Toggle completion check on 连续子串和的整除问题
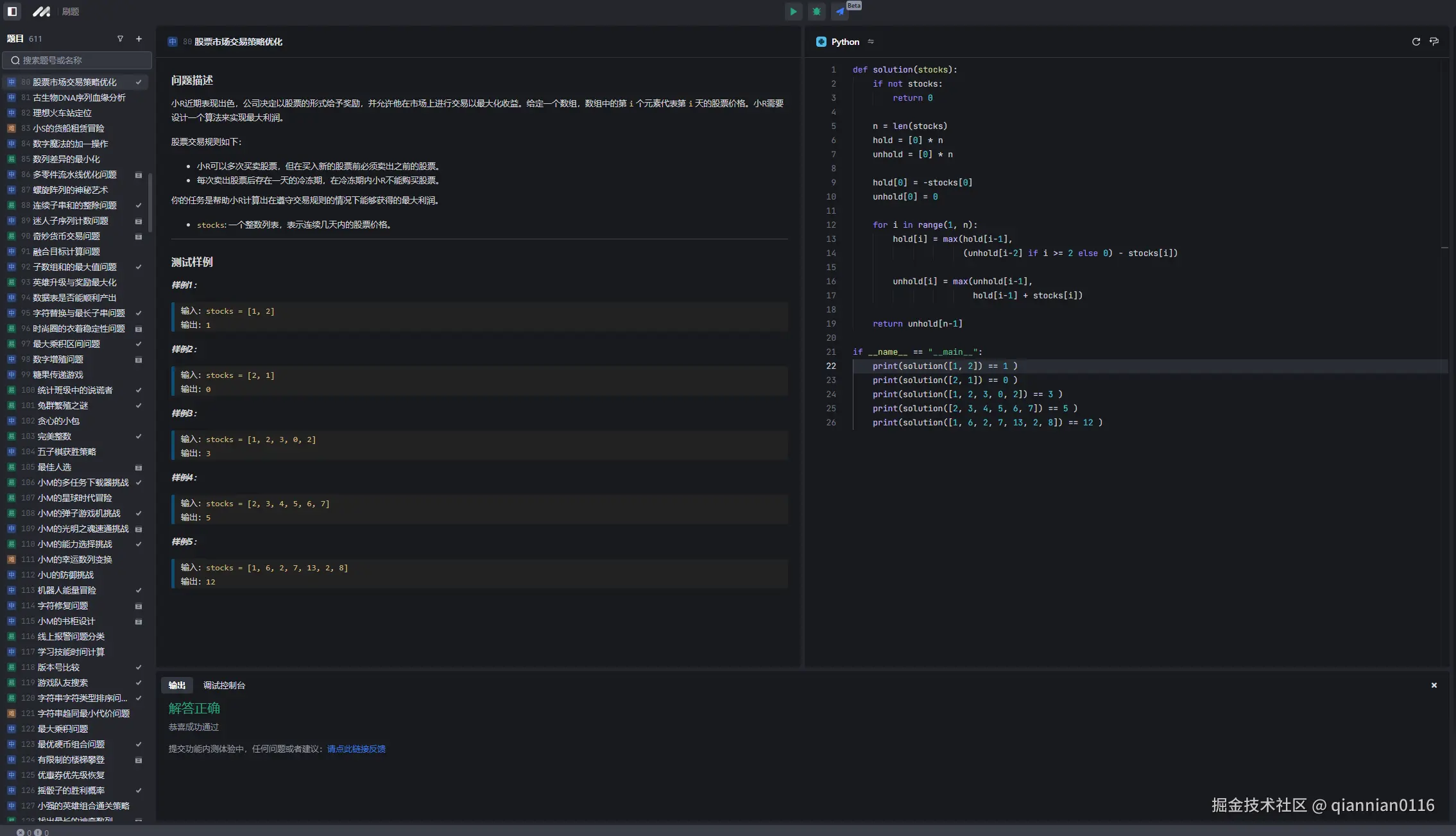The height and width of the screenshot is (836, 1456). (x=138, y=205)
